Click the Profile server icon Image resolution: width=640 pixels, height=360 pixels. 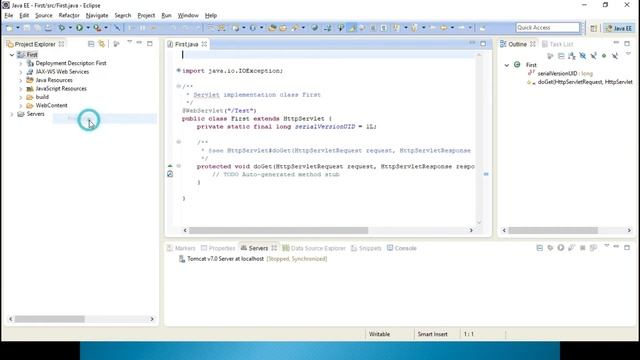pos(571,248)
